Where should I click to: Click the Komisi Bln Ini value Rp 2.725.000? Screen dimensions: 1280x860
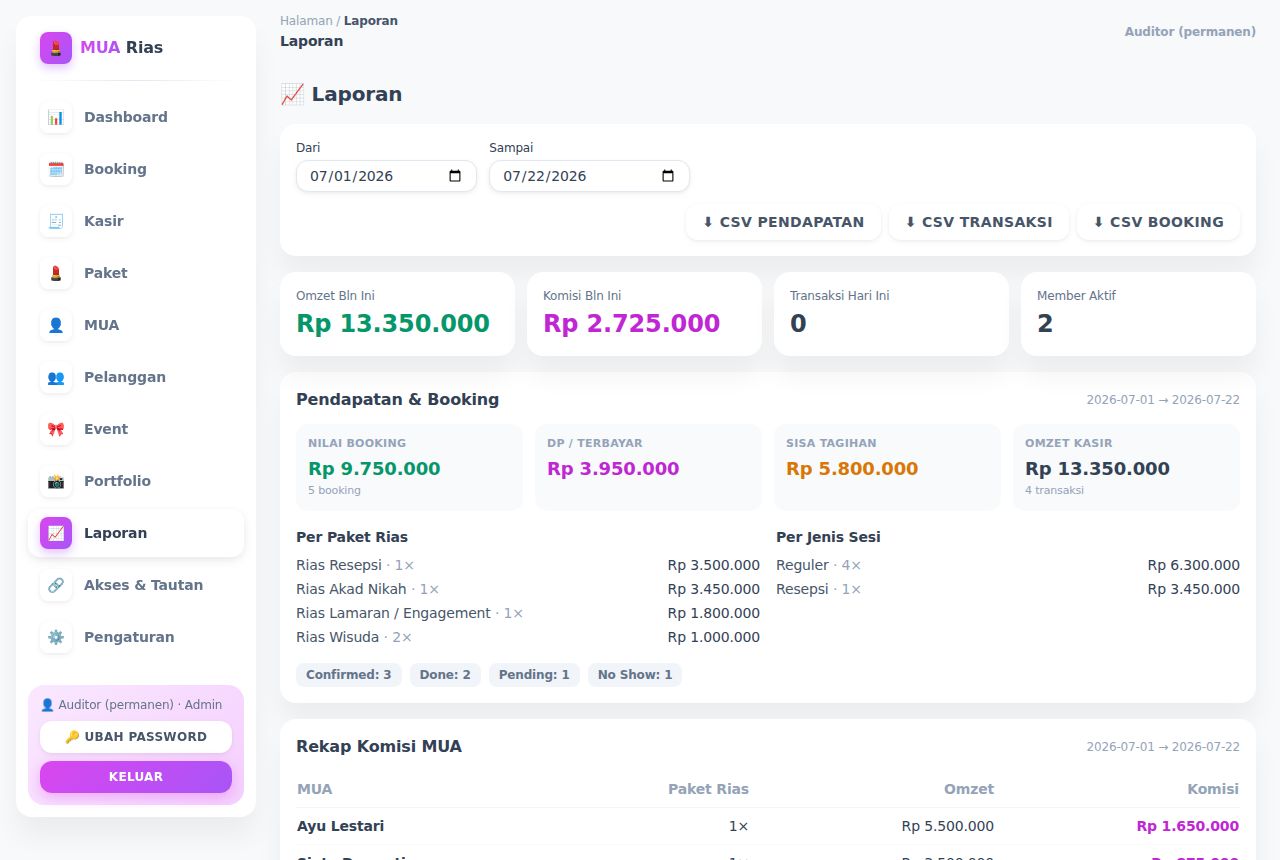[631, 324]
